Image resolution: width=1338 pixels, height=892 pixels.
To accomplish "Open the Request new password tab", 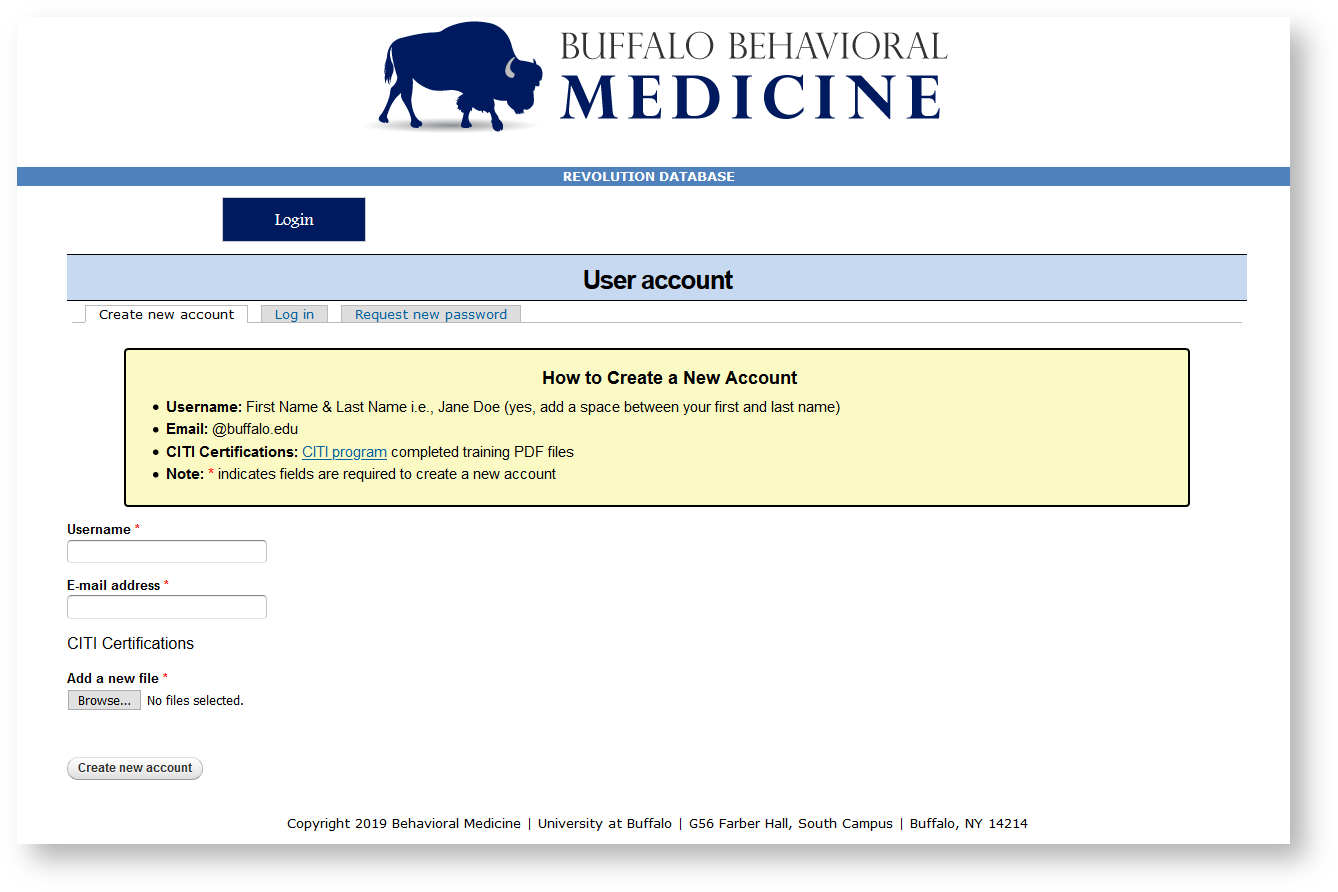I will (430, 314).
